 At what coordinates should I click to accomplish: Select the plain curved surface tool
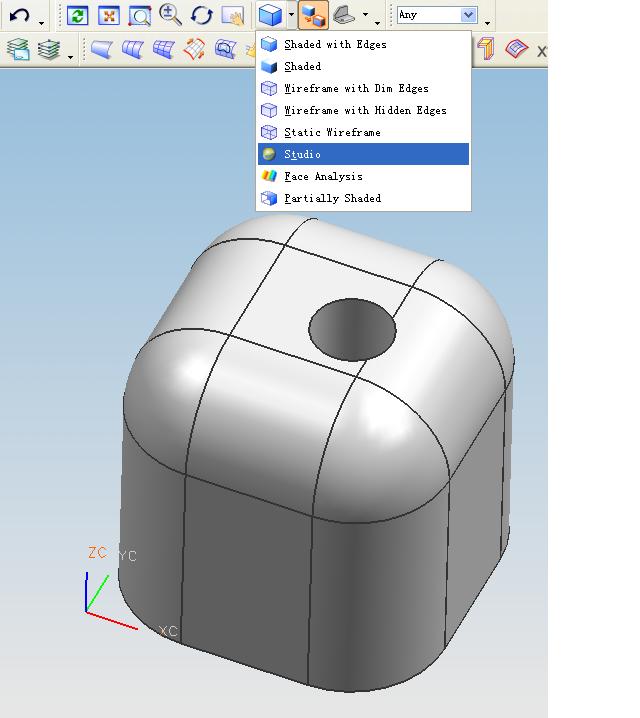102,49
